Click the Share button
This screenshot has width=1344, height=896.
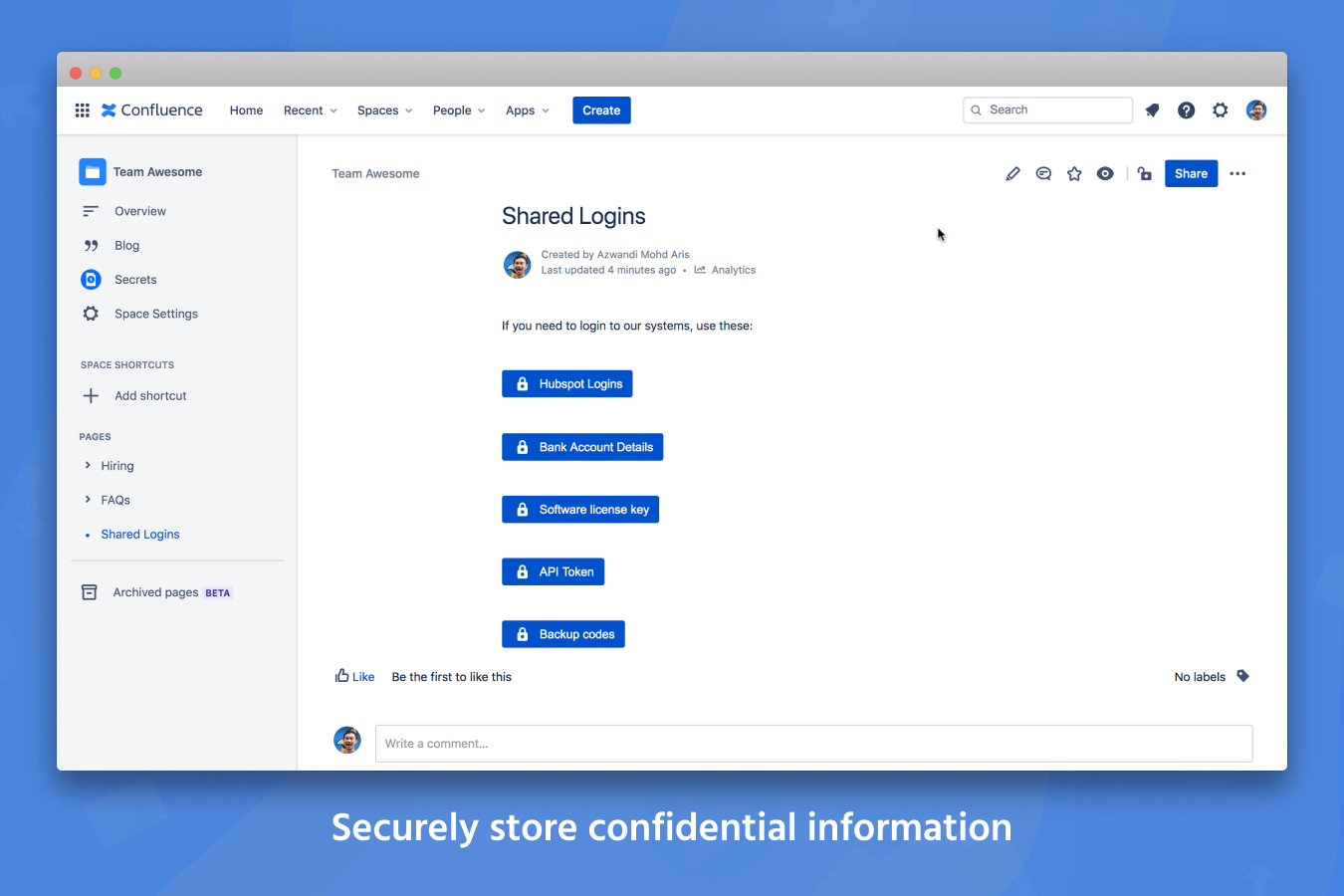tap(1191, 173)
